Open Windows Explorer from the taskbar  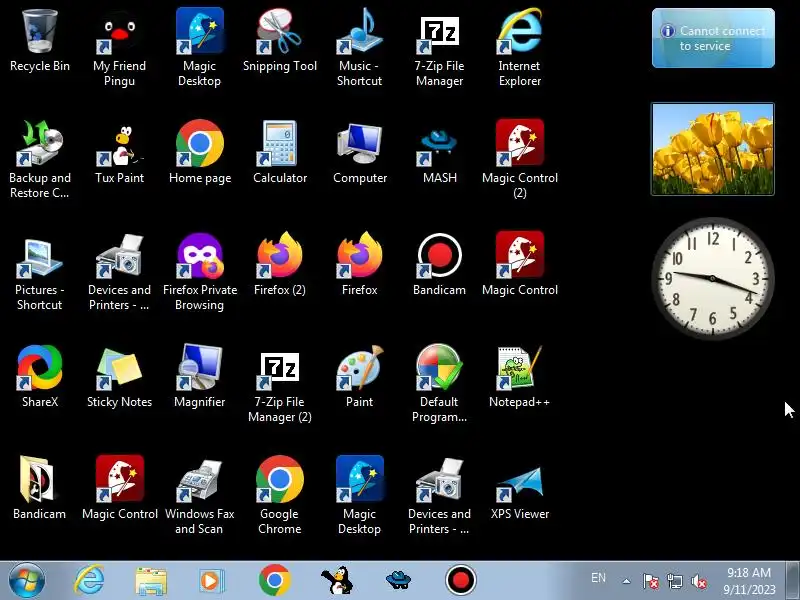click(151, 581)
